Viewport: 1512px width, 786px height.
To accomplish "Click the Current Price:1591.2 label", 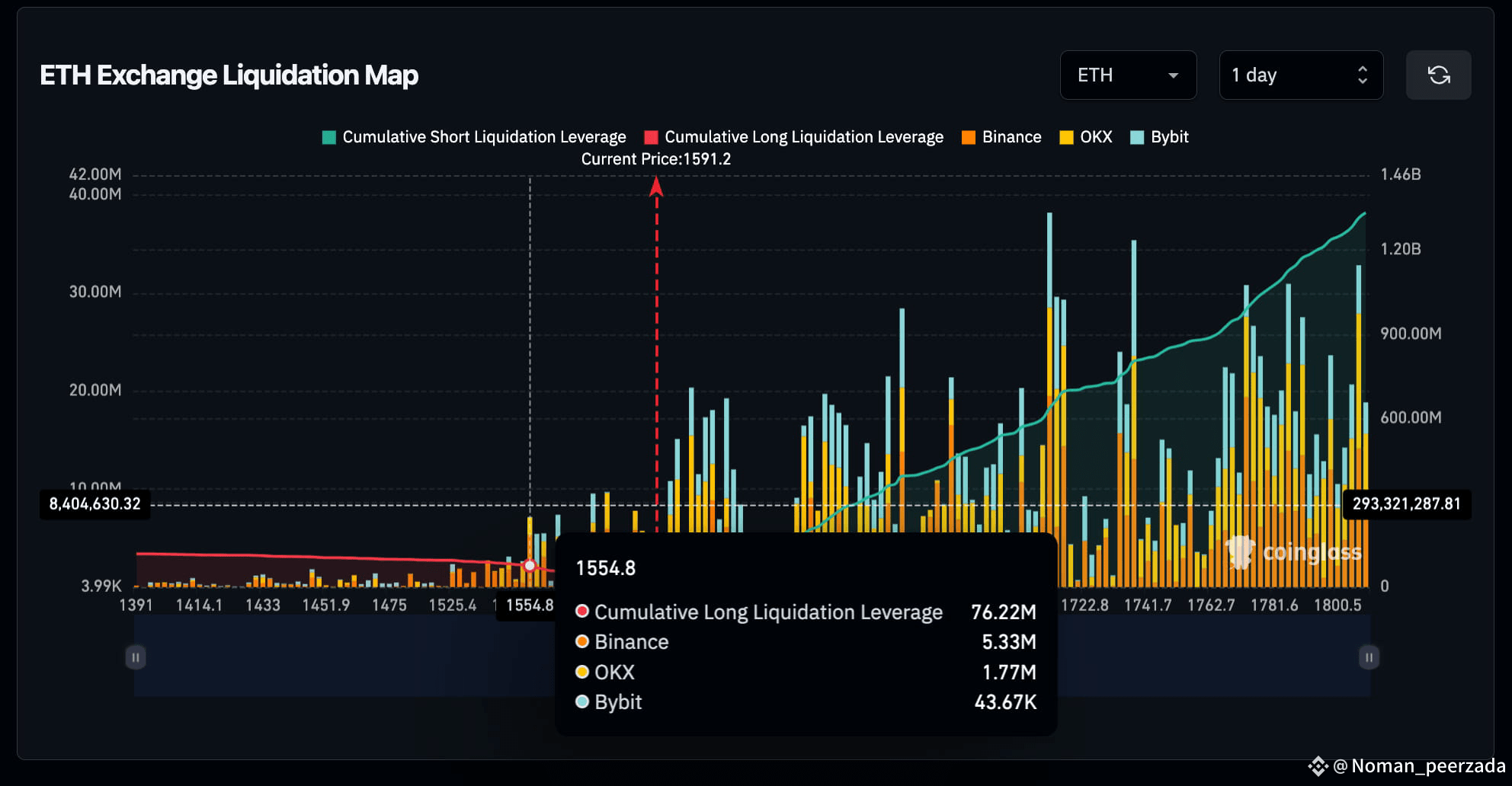I will coord(655,159).
